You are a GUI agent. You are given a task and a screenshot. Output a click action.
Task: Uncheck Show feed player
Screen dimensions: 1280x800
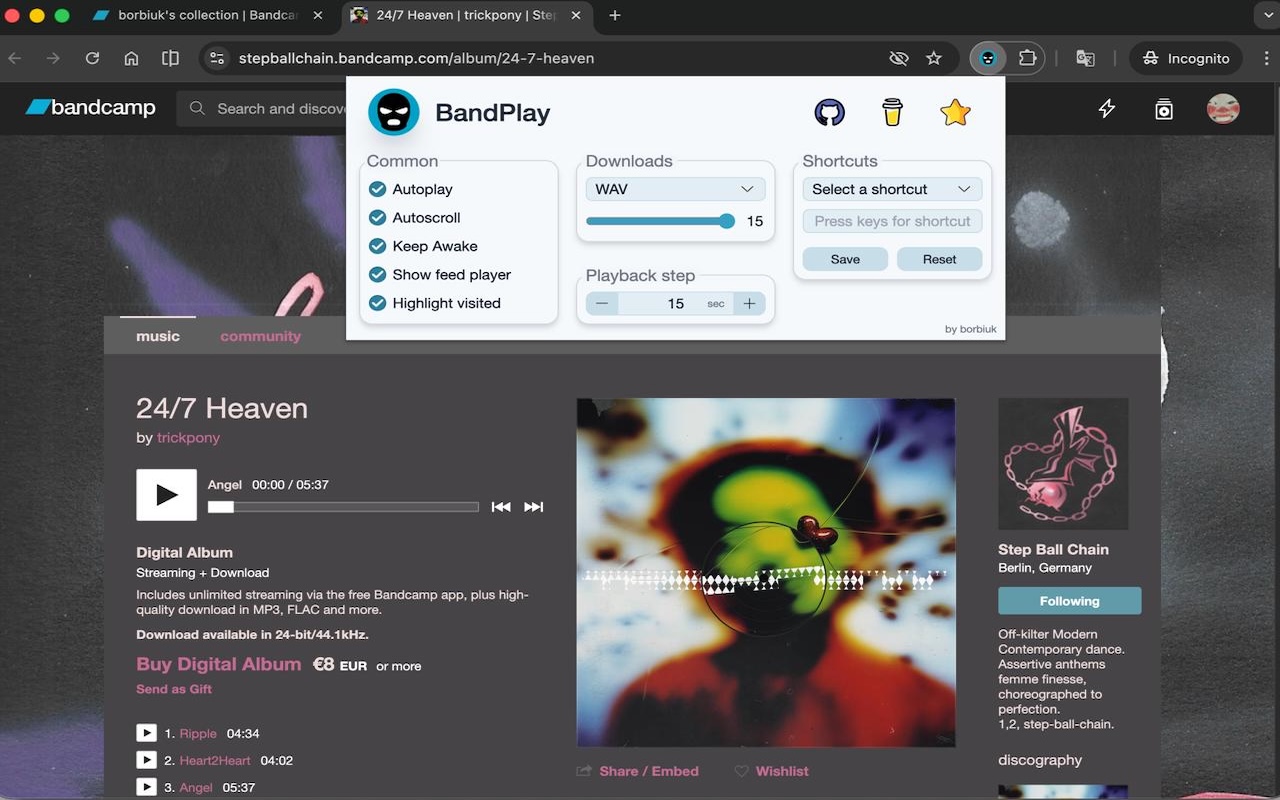[x=378, y=274]
